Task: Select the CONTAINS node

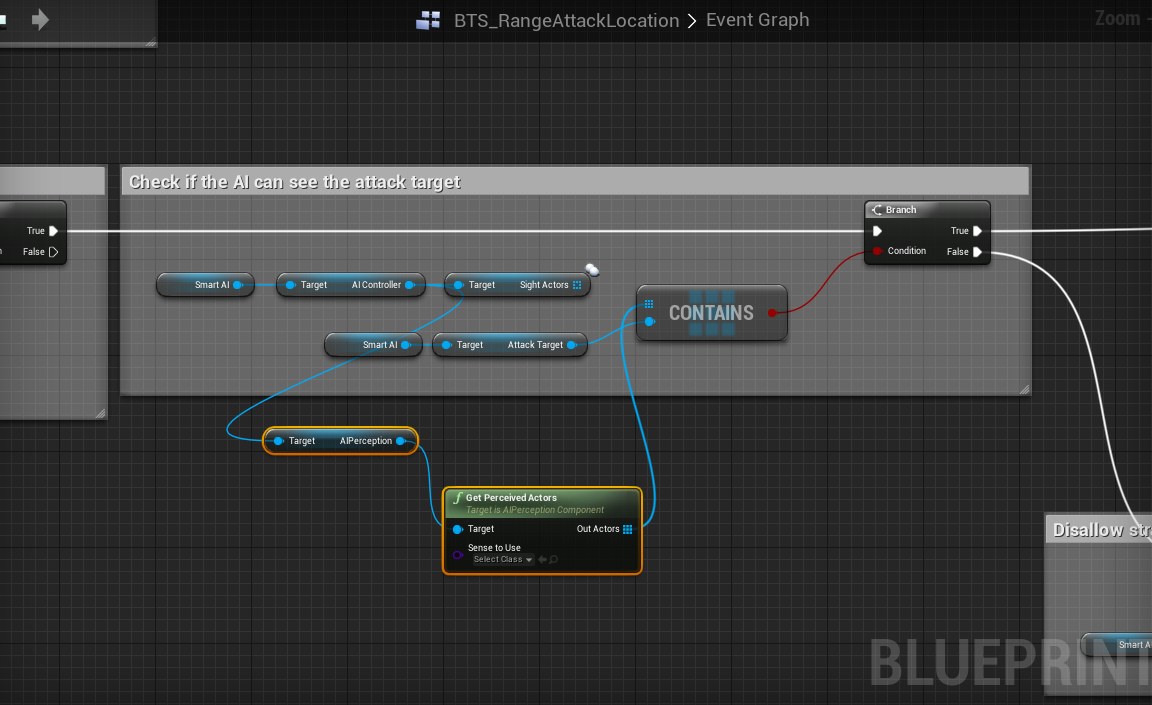Action: tap(711, 313)
